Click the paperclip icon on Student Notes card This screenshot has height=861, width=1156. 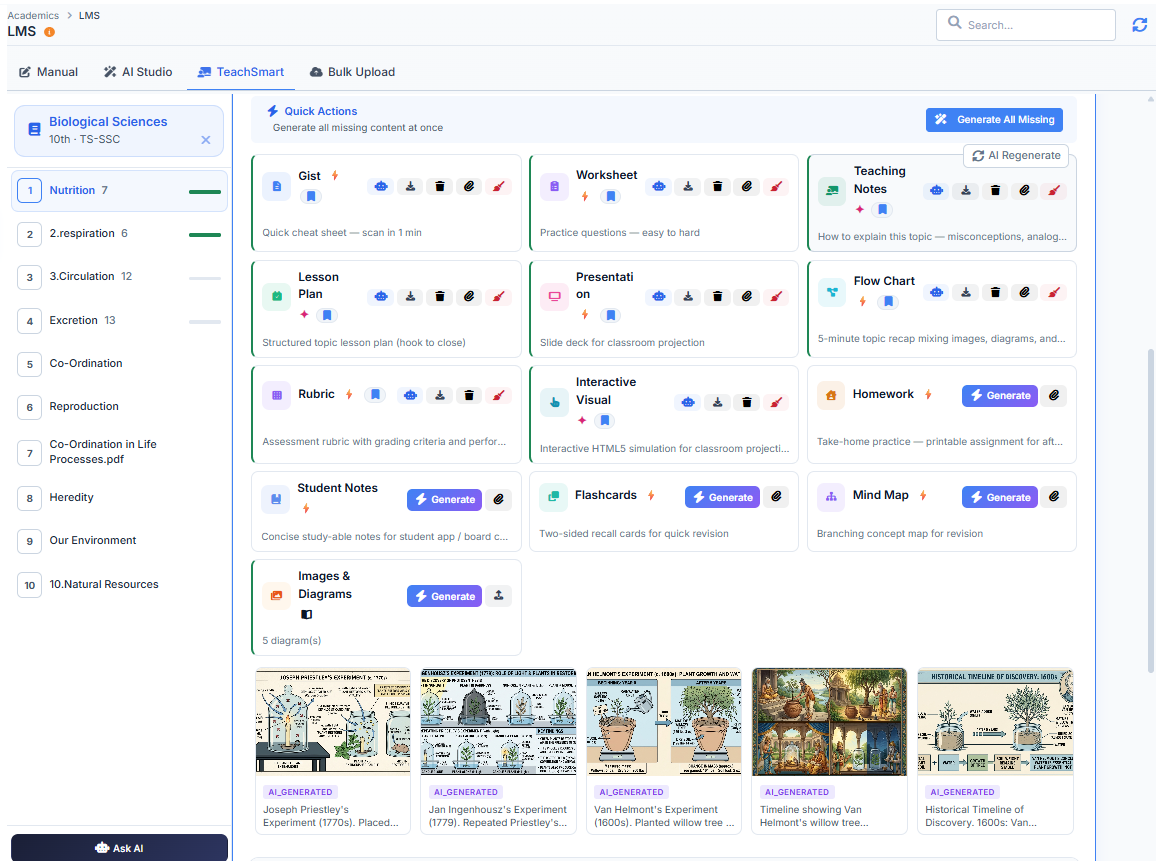click(x=498, y=500)
